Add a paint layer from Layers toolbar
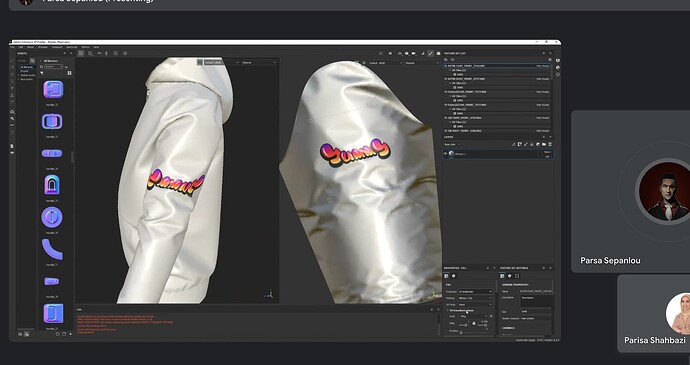The image size is (690, 365). 526,144
